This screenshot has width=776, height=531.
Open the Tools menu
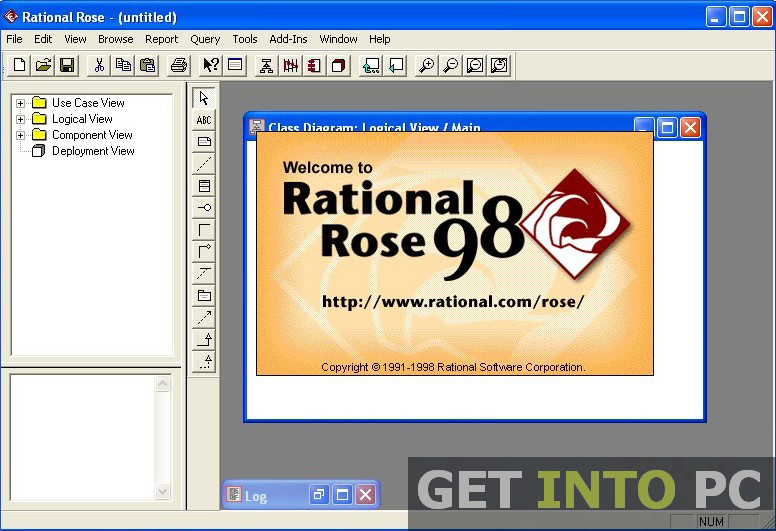[x=245, y=39]
